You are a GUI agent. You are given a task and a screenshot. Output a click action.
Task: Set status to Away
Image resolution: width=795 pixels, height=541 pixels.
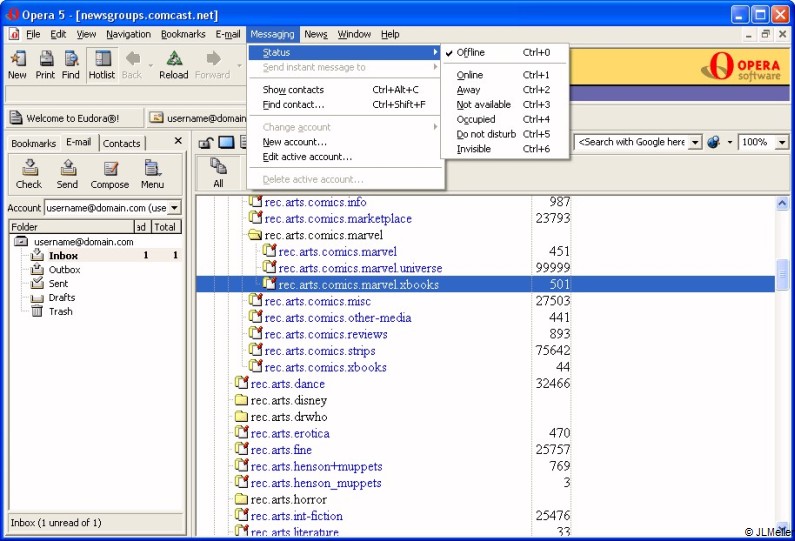click(x=504, y=90)
